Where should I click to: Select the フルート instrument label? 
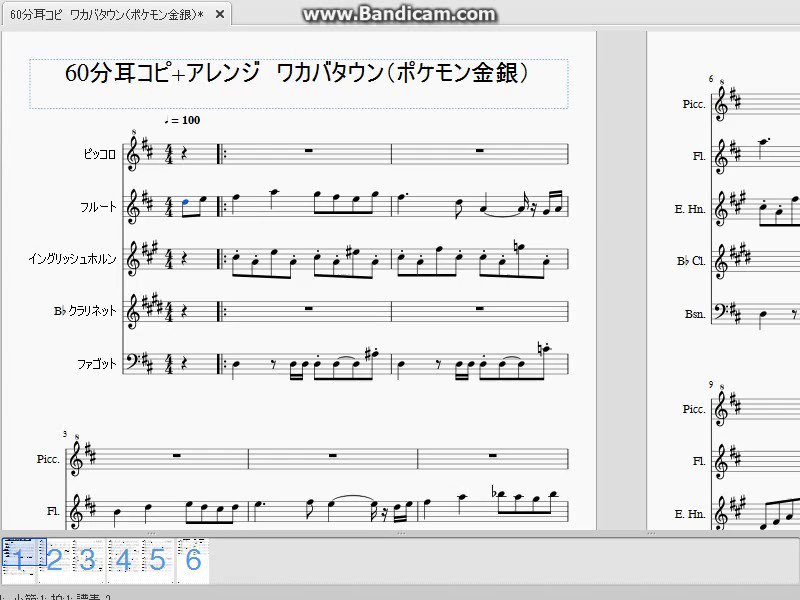[98, 207]
